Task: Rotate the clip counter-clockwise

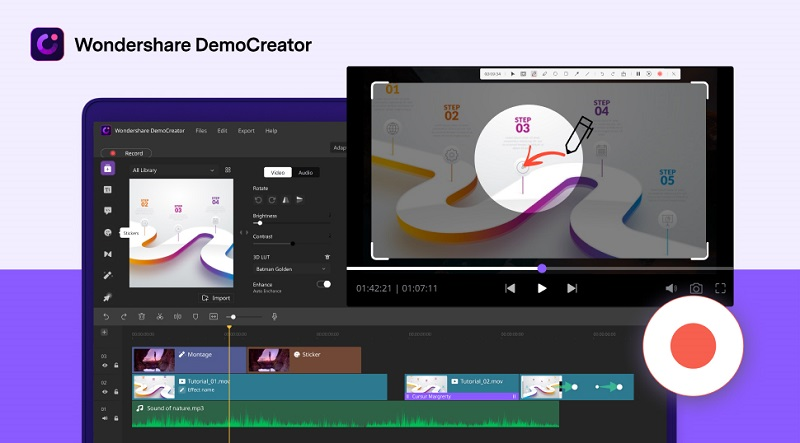Action: (258, 200)
